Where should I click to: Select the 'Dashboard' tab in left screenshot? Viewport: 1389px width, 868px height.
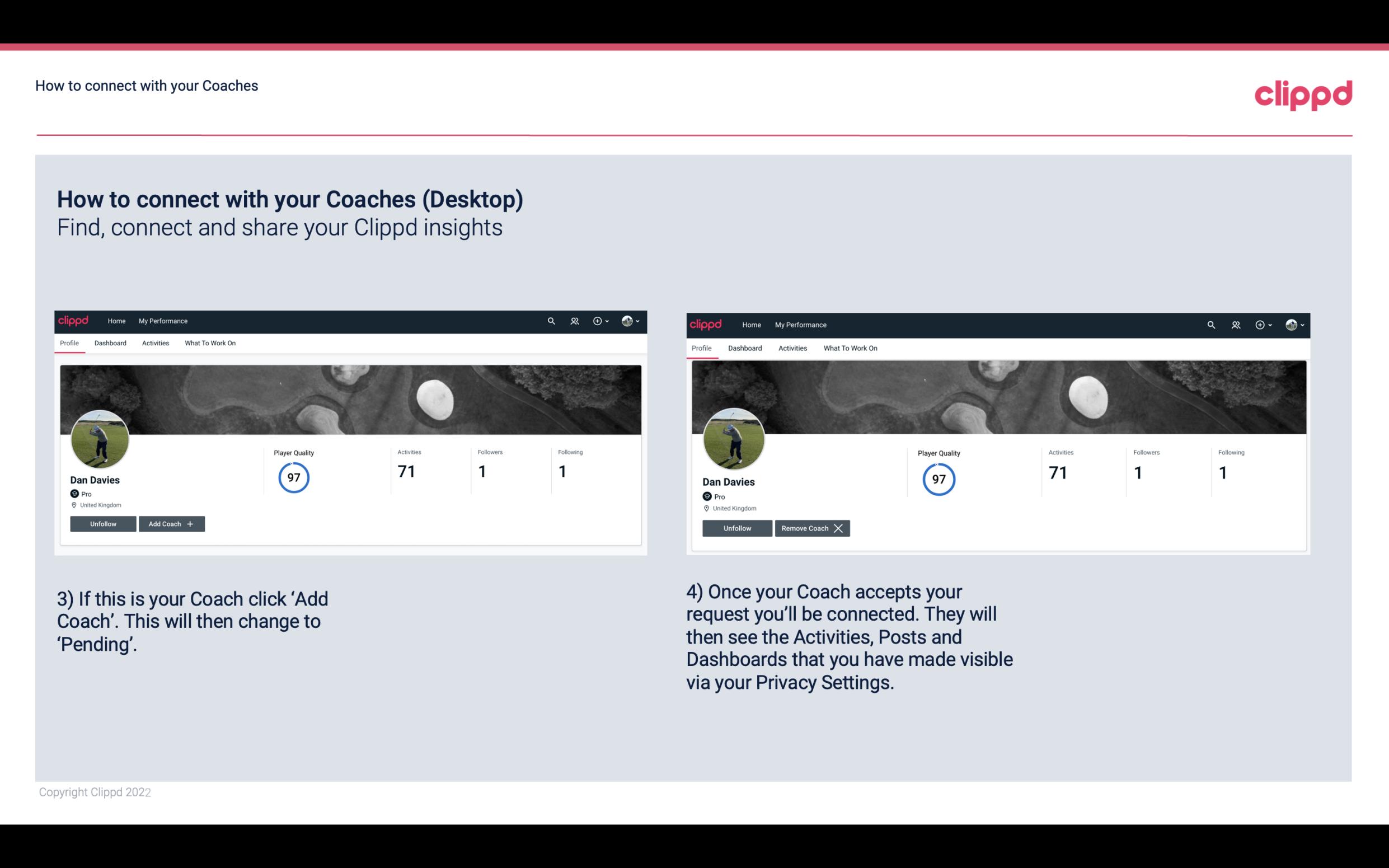point(110,343)
